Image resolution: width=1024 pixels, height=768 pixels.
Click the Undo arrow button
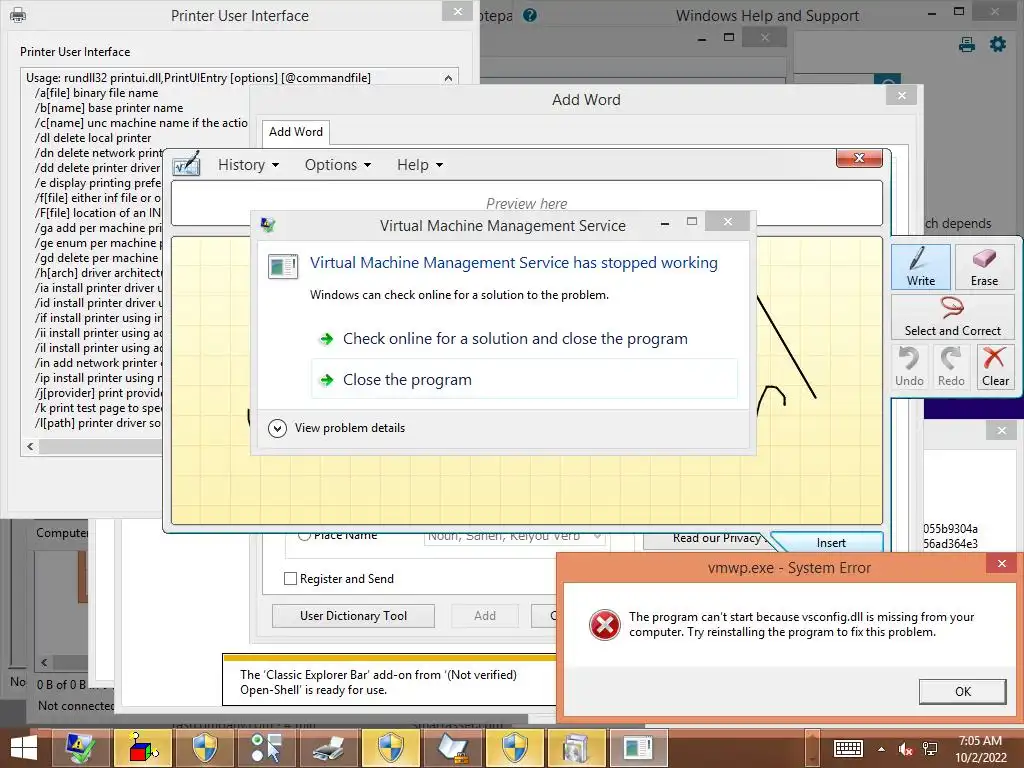(x=909, y=366)
